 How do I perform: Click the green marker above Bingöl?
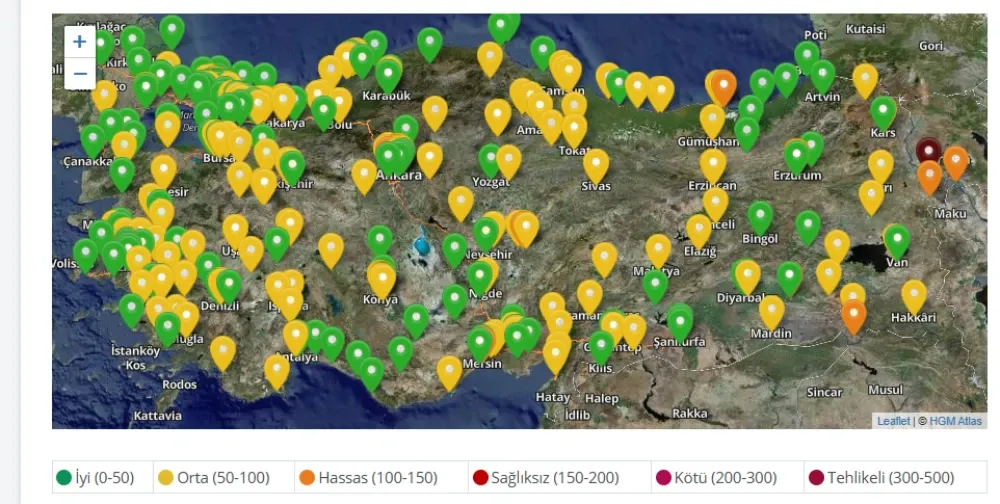point(760,216)
